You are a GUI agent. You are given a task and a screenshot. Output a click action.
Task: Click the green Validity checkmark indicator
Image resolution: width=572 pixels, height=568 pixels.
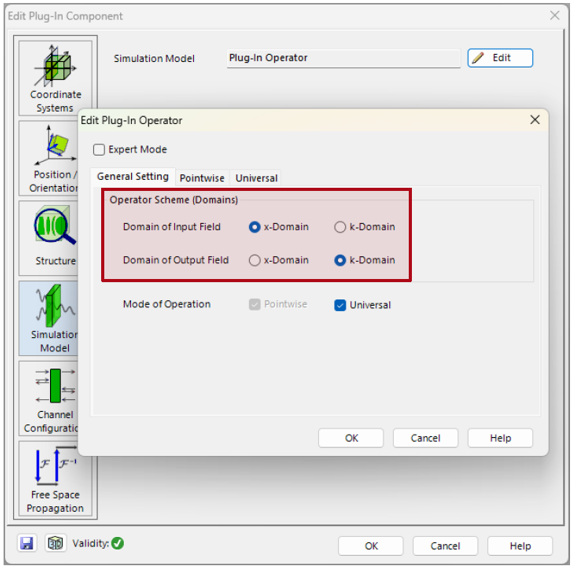[117, 543]
